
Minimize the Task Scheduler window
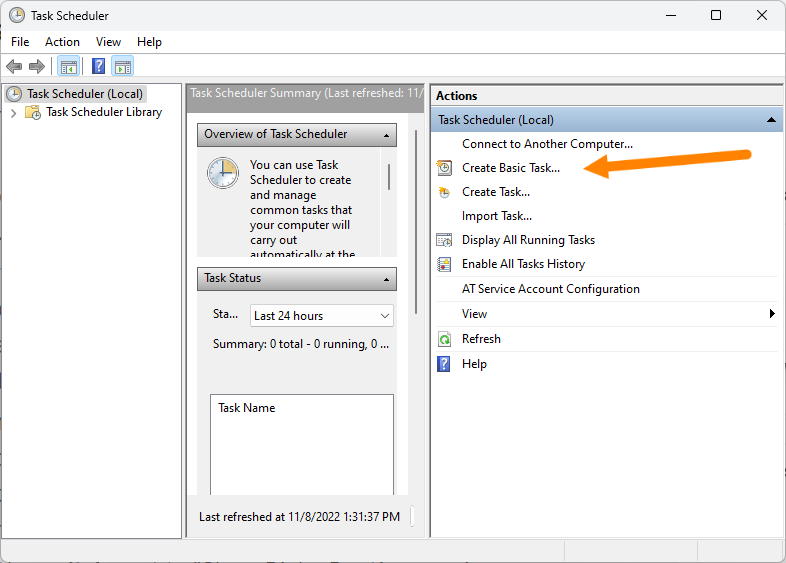(671, 16)
